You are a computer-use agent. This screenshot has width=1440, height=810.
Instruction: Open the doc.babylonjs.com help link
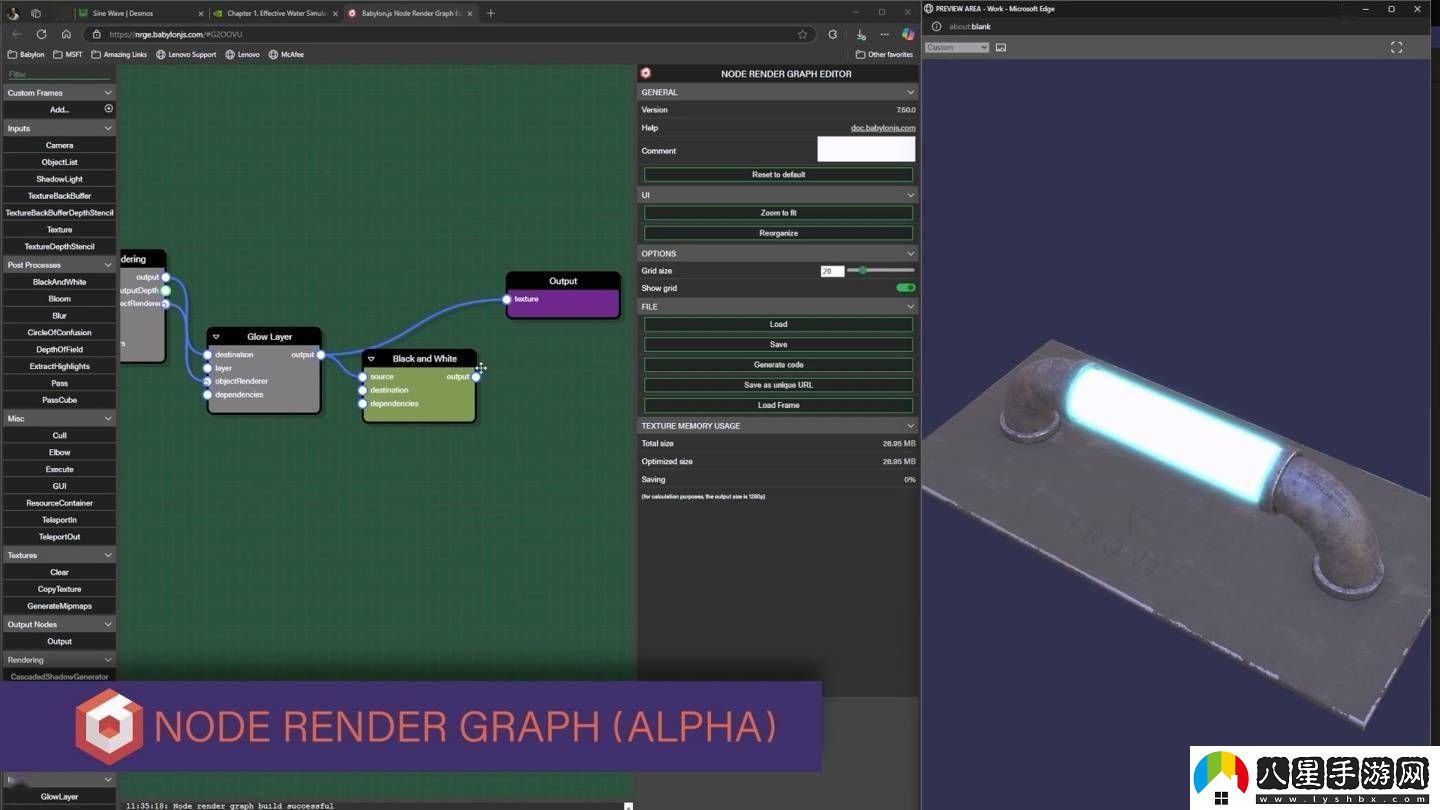(x=883, y=128)
